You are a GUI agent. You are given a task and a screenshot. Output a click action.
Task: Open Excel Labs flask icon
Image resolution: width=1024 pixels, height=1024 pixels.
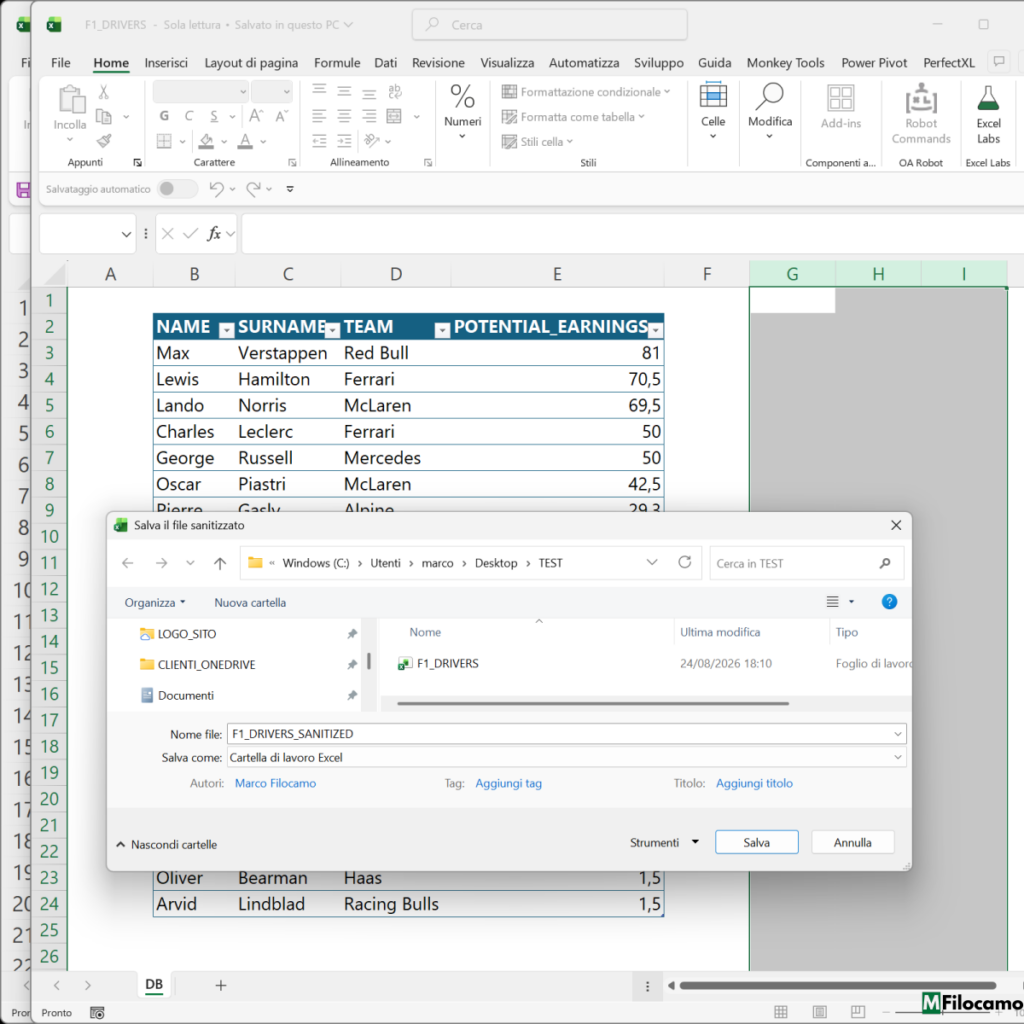pyautogui.click(x=988, y=98)
